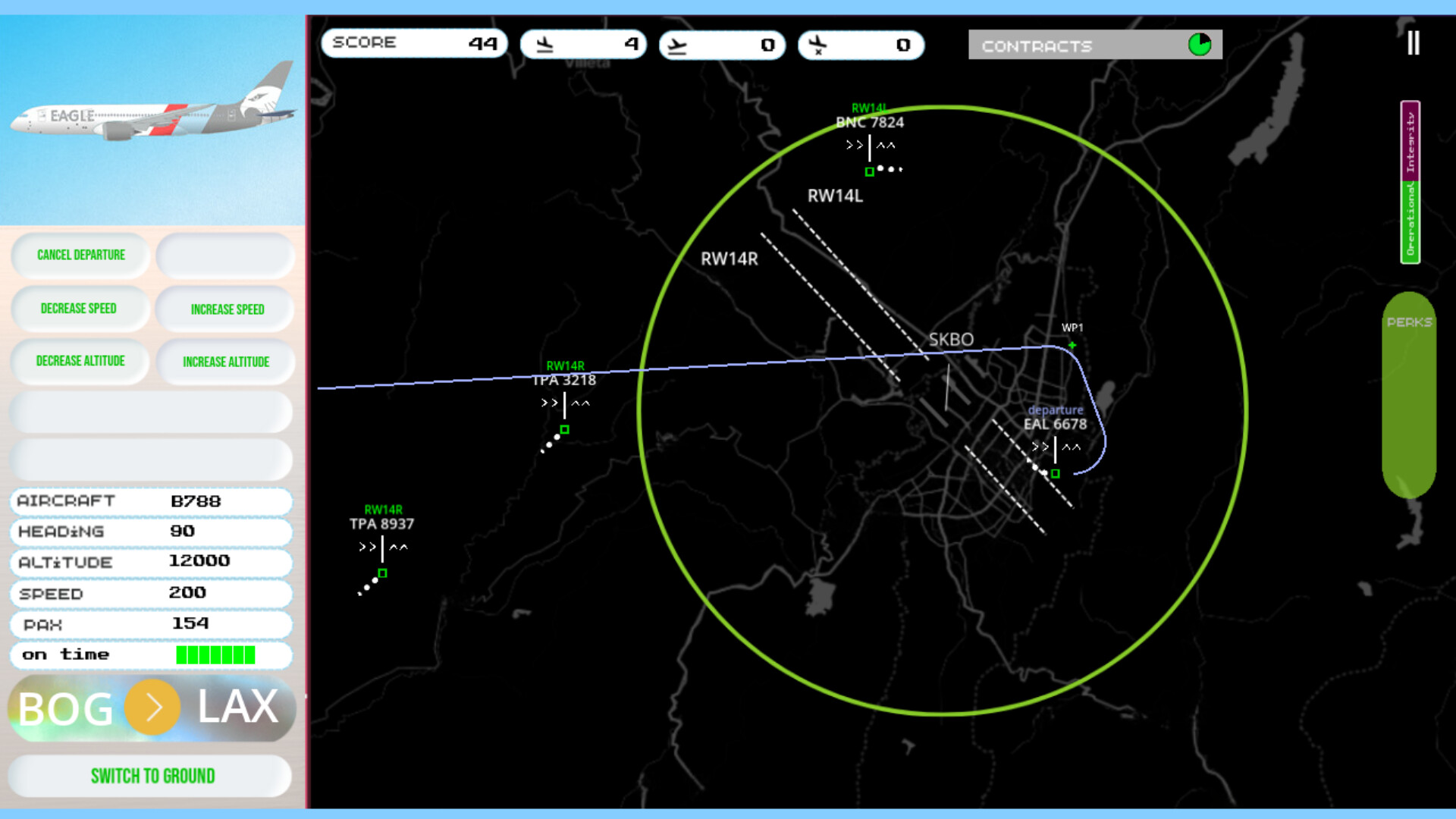Click the BOG to LAX route arrow
This screenshot has height=819, width=1456.
point(152,708)
